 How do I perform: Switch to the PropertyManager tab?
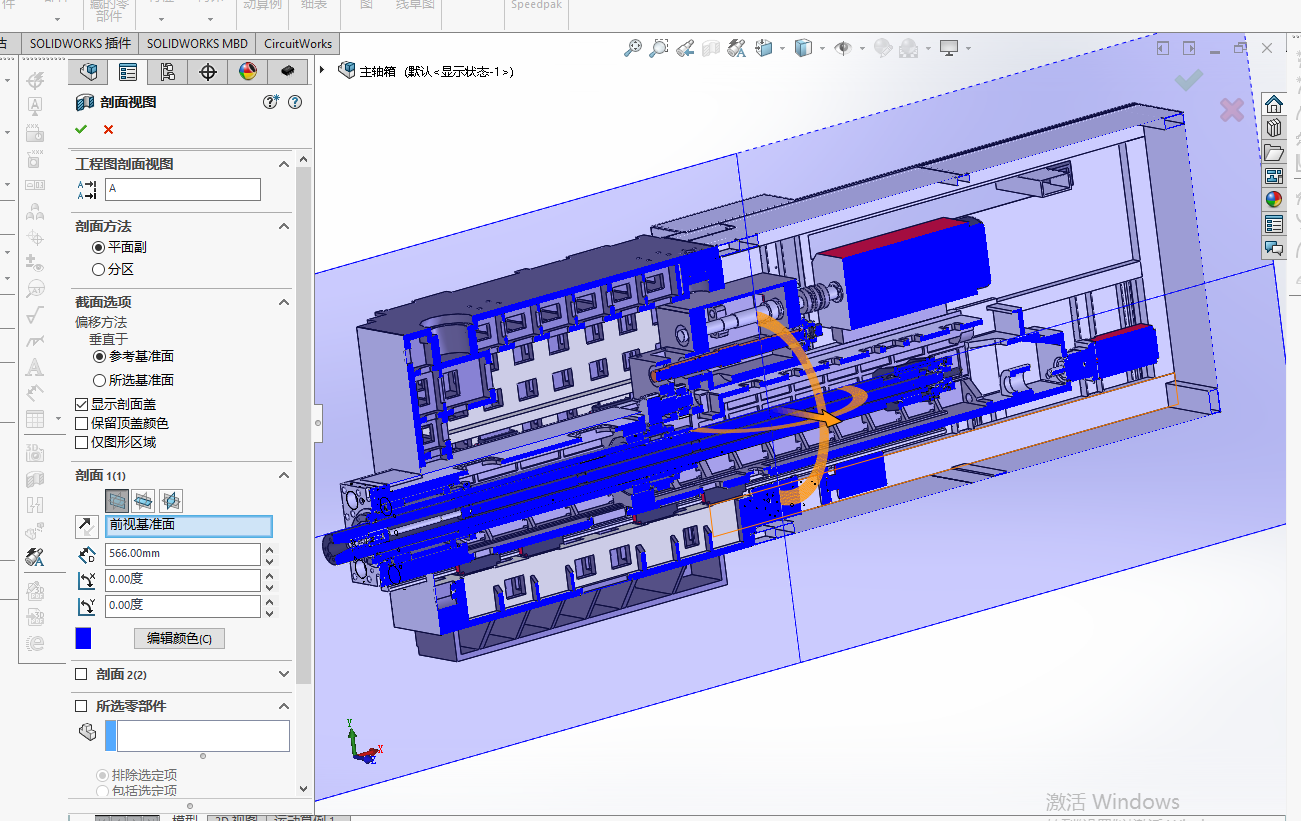(128, 72)
